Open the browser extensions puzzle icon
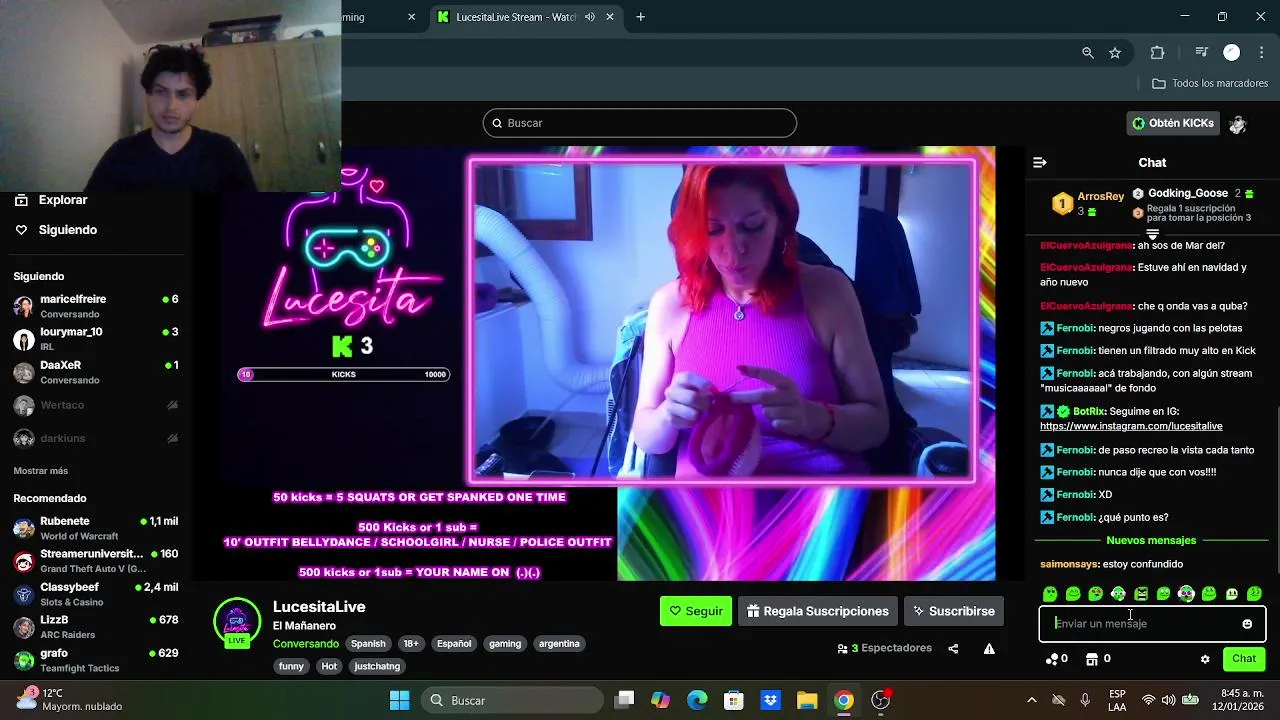The height and width of the screenshot is (720, 1280). click(x=1158, y=53)
